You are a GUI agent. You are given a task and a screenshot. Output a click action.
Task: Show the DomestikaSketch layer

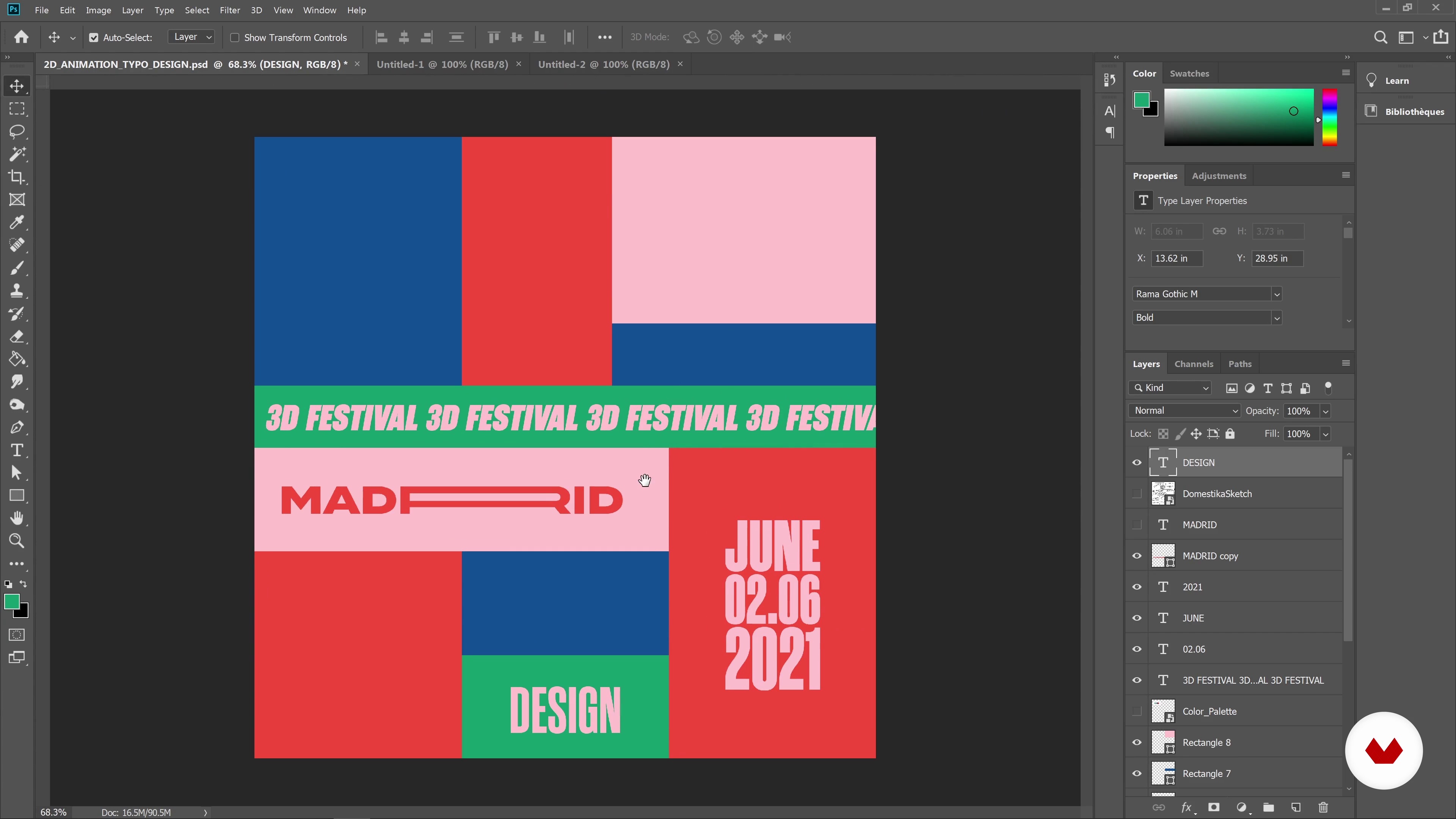[1137, 493]
